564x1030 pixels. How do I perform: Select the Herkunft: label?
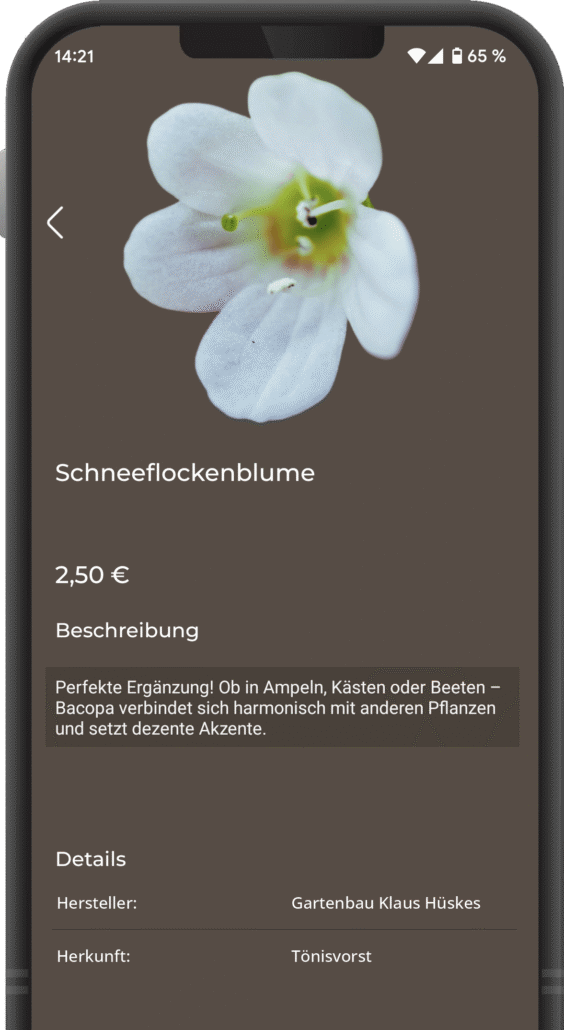click(93, 956)
